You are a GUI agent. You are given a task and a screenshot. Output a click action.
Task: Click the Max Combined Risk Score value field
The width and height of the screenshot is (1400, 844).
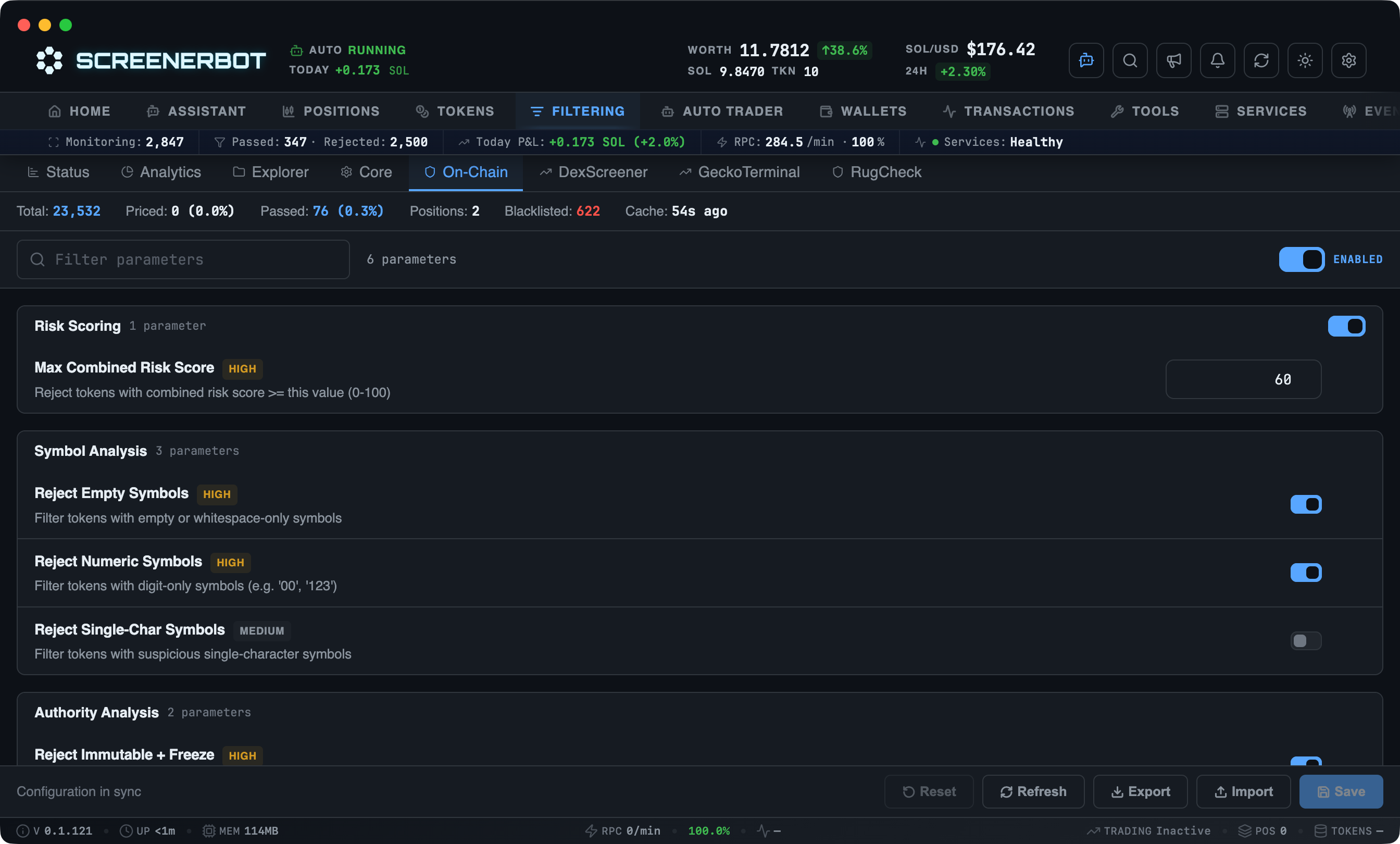click(1243, 380)
